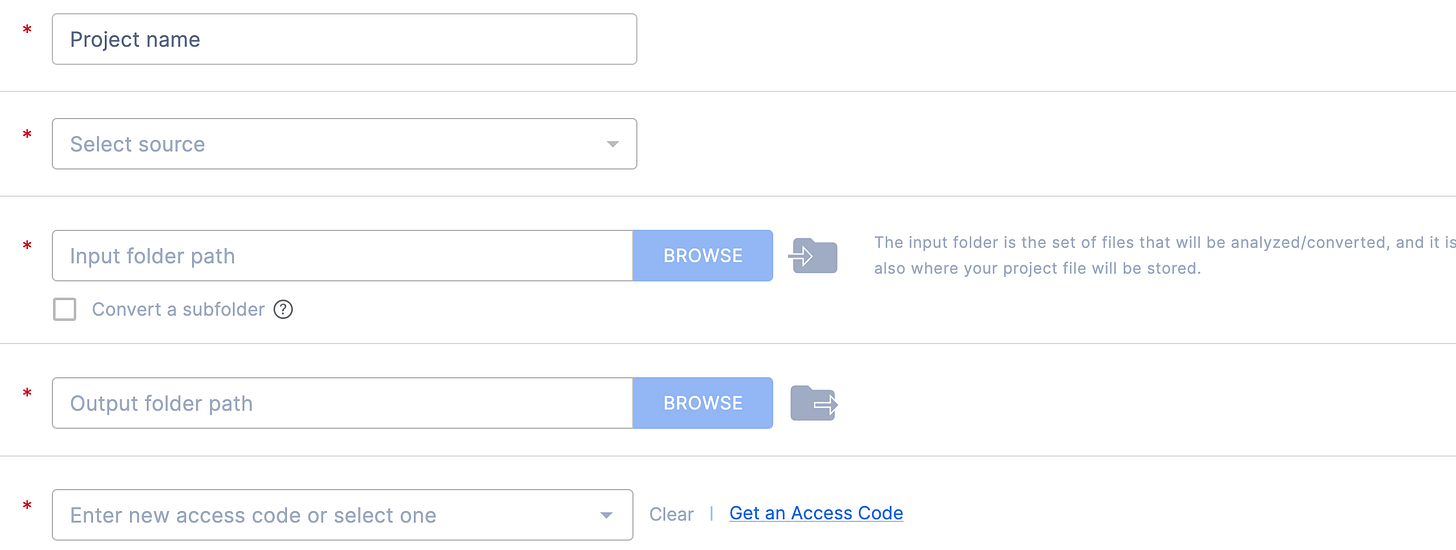Click the required asterisk beside Project name
This screenshot has width=1456, height=550.
pos(27,32)
